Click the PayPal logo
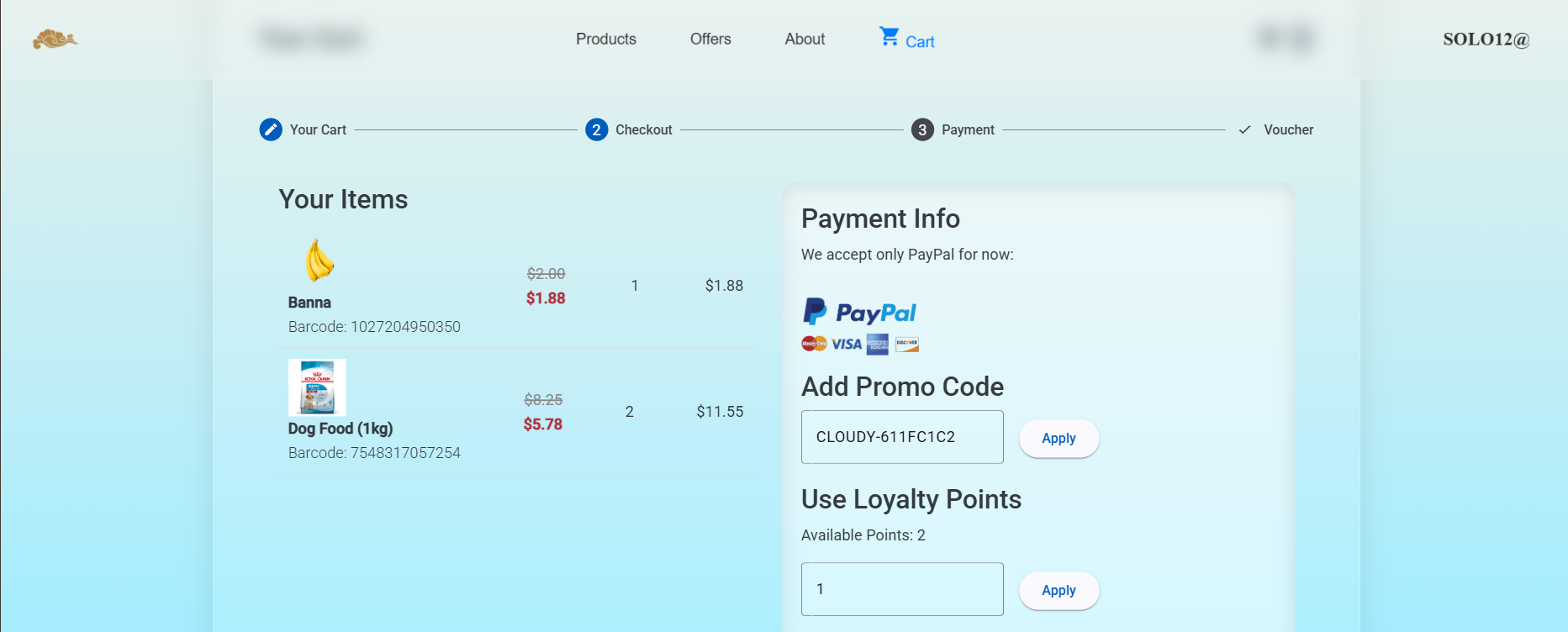Screen dimensions: 1568x632 click(859, 312)
